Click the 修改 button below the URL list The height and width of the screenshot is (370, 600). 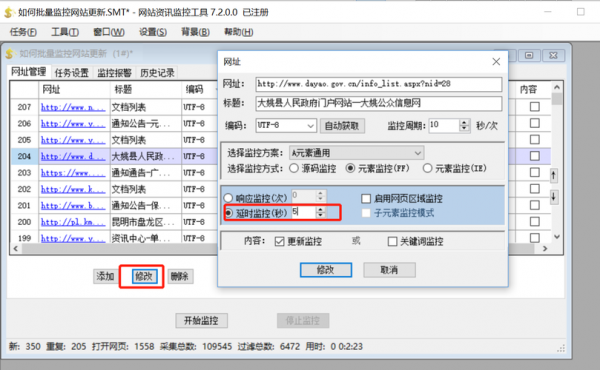click(x=144, y=276)
